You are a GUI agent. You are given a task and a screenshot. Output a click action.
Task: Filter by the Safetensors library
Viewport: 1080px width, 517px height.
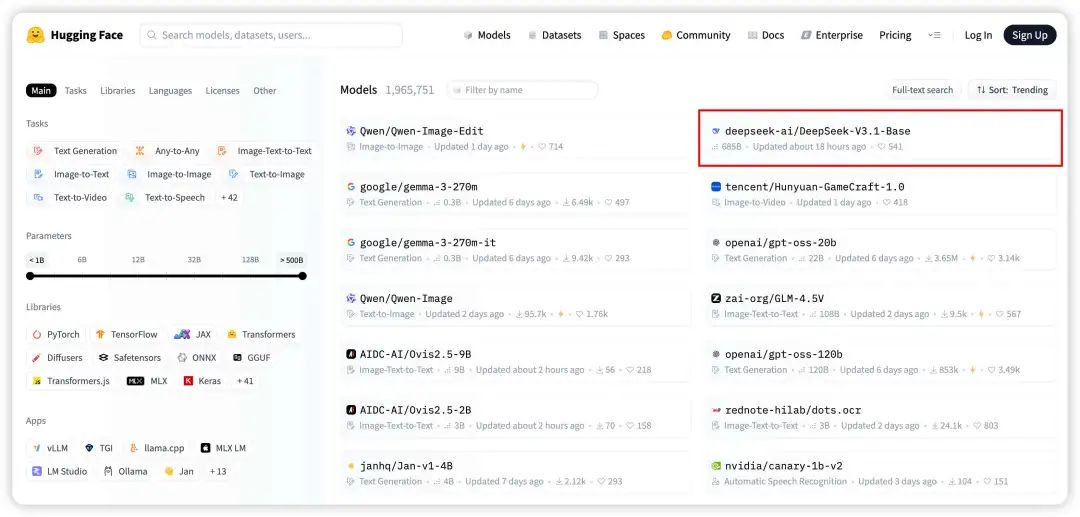(x=129, y=358)
